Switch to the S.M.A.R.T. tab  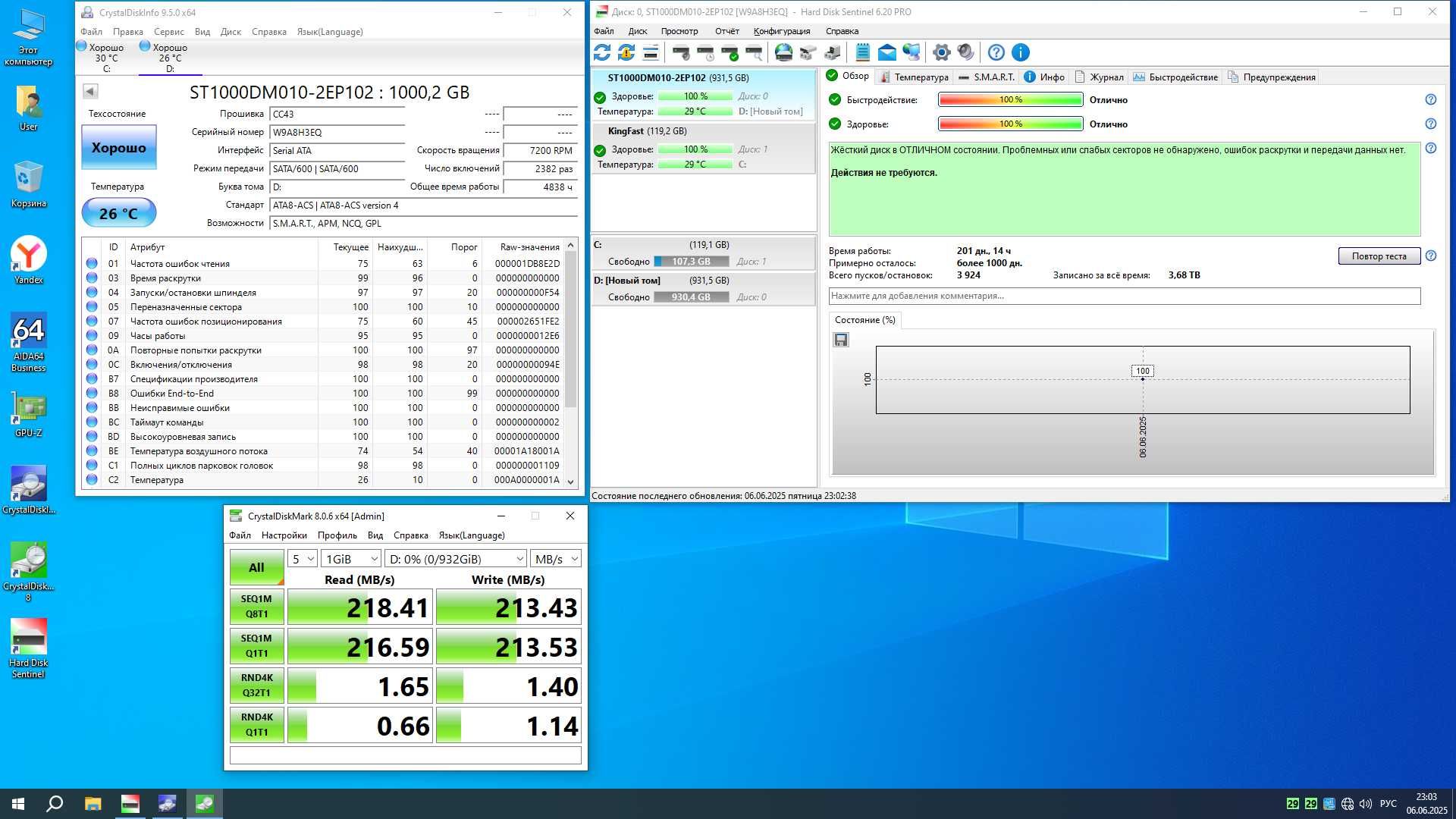986,77
